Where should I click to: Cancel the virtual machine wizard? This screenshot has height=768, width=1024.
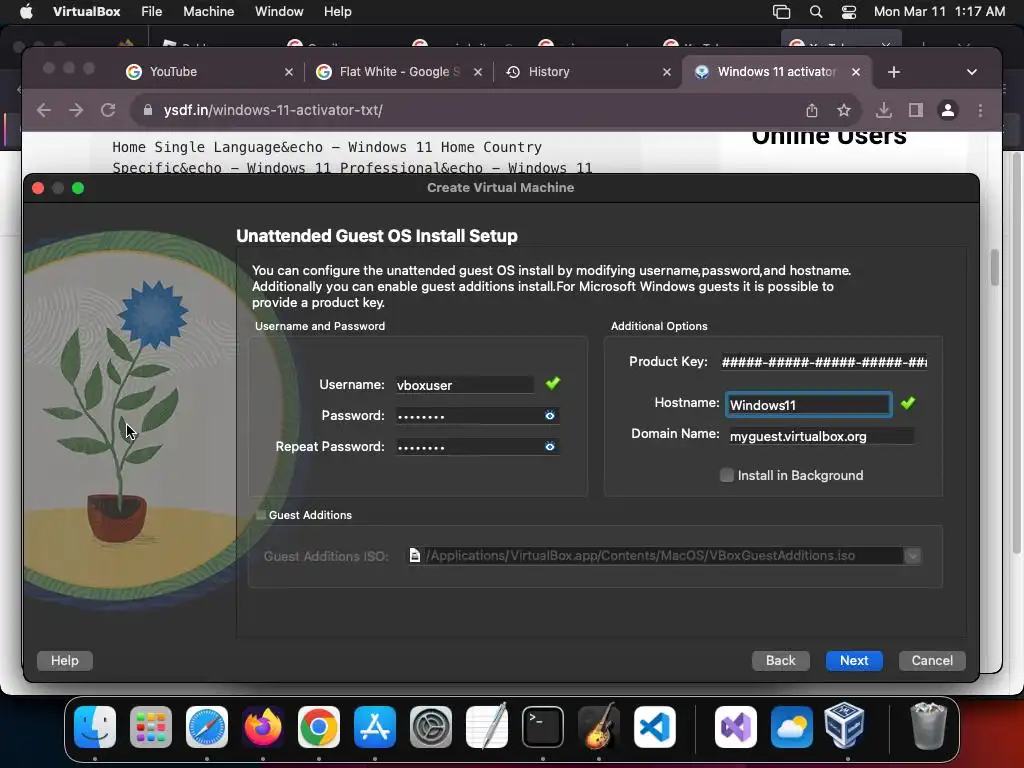click(x=932, y=661)
